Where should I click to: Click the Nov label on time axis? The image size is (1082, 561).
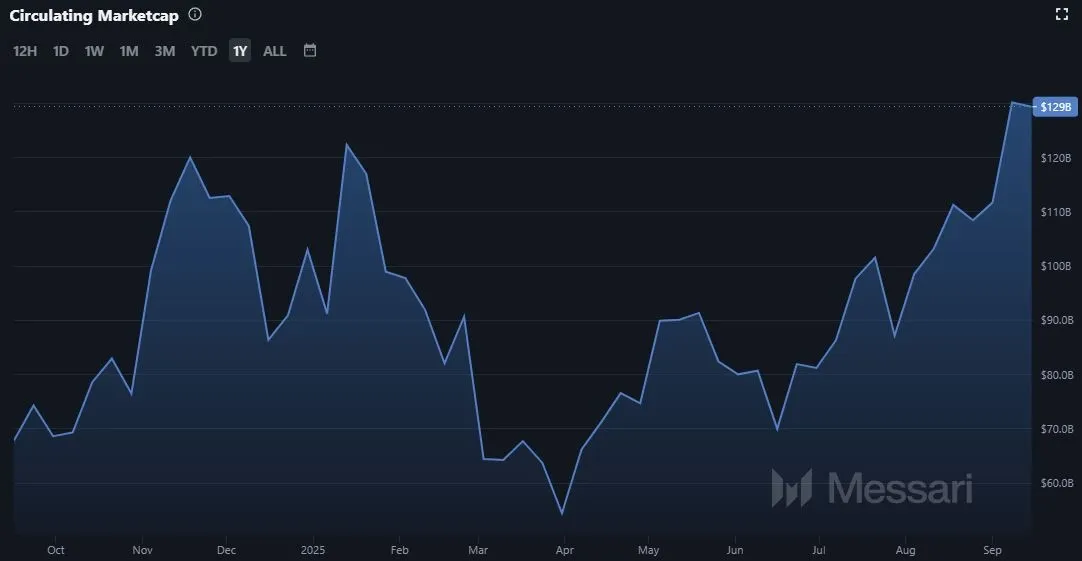(x=142, y=550)
